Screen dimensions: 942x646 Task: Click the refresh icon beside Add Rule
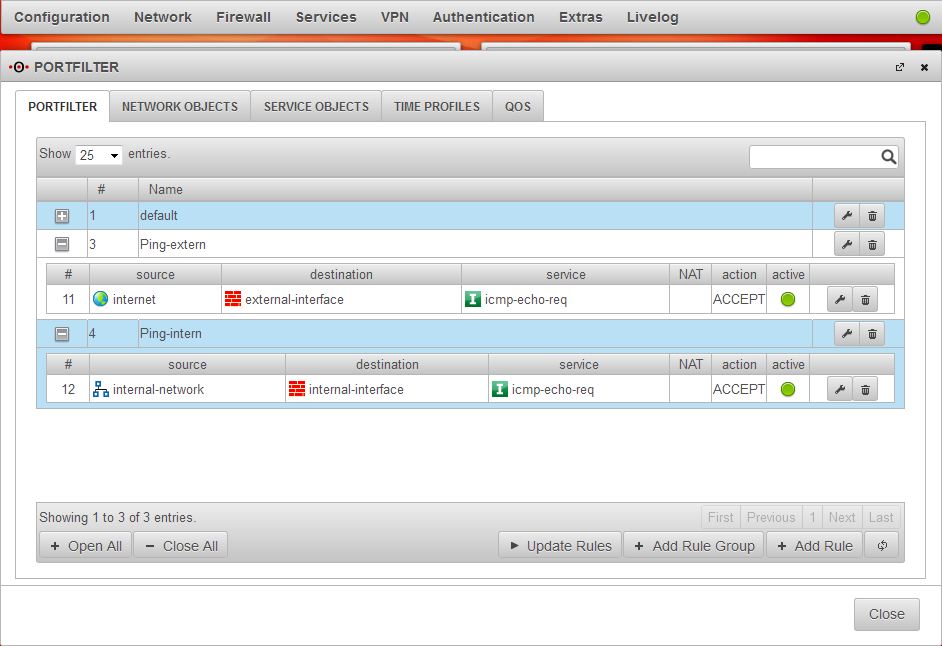pyautogui.click(x=882, y=546)
